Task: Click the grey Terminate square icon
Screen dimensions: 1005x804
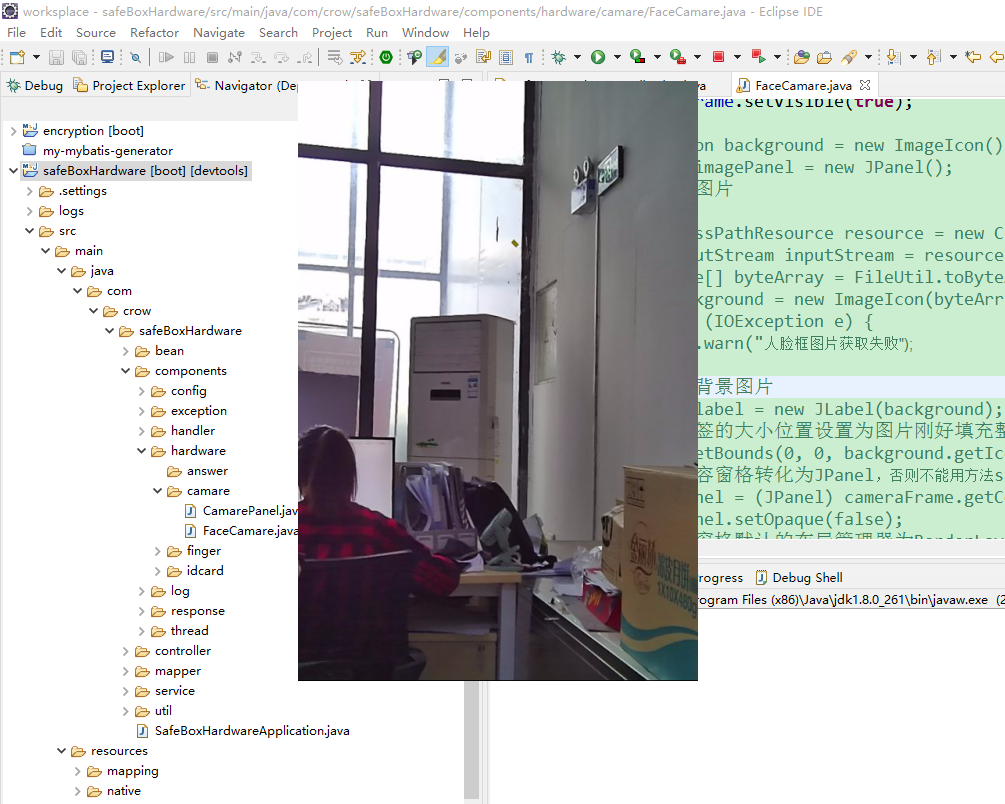Action: 212,58
